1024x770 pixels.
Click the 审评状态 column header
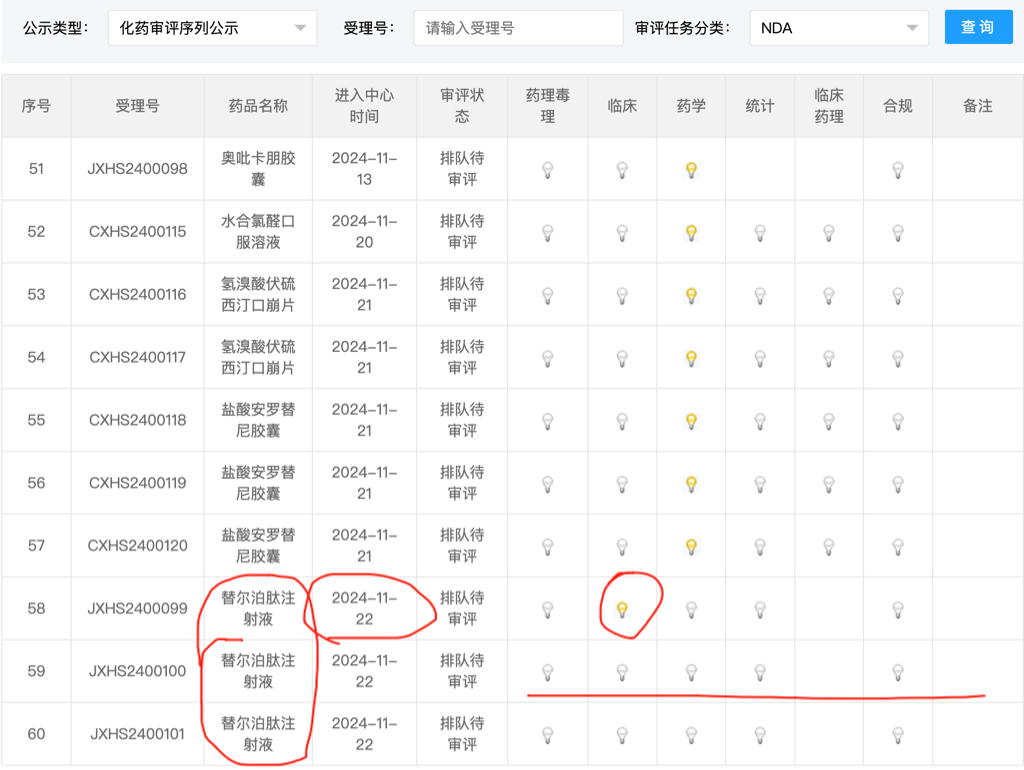[x=462, y=106]
